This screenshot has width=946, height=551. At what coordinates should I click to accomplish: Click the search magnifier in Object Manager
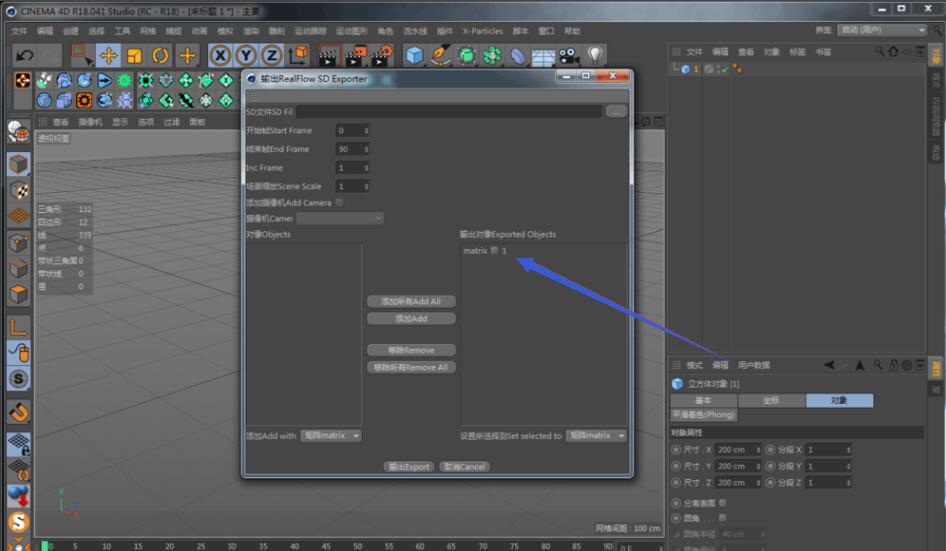point(880,52)
